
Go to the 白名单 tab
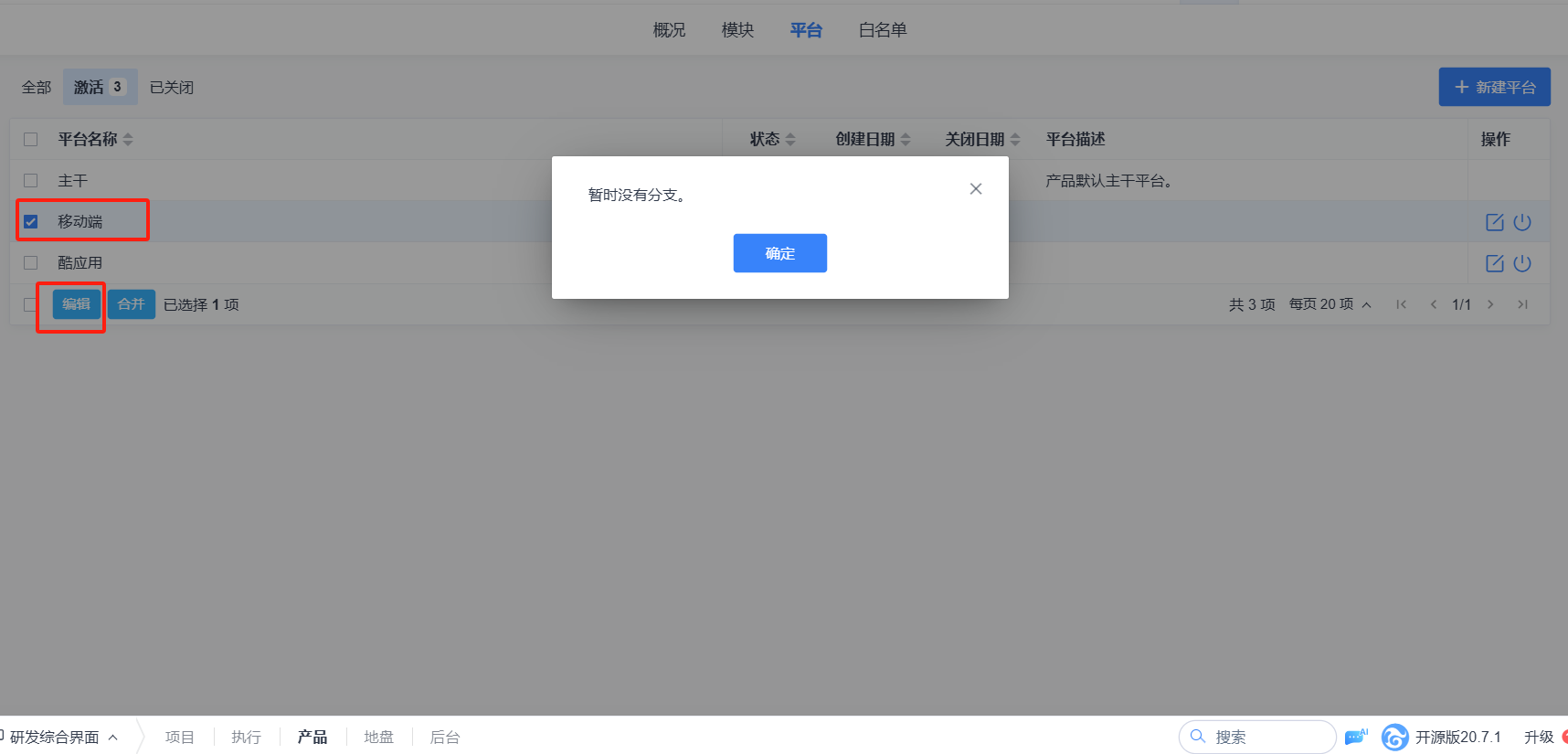click(x=883, y=30)
